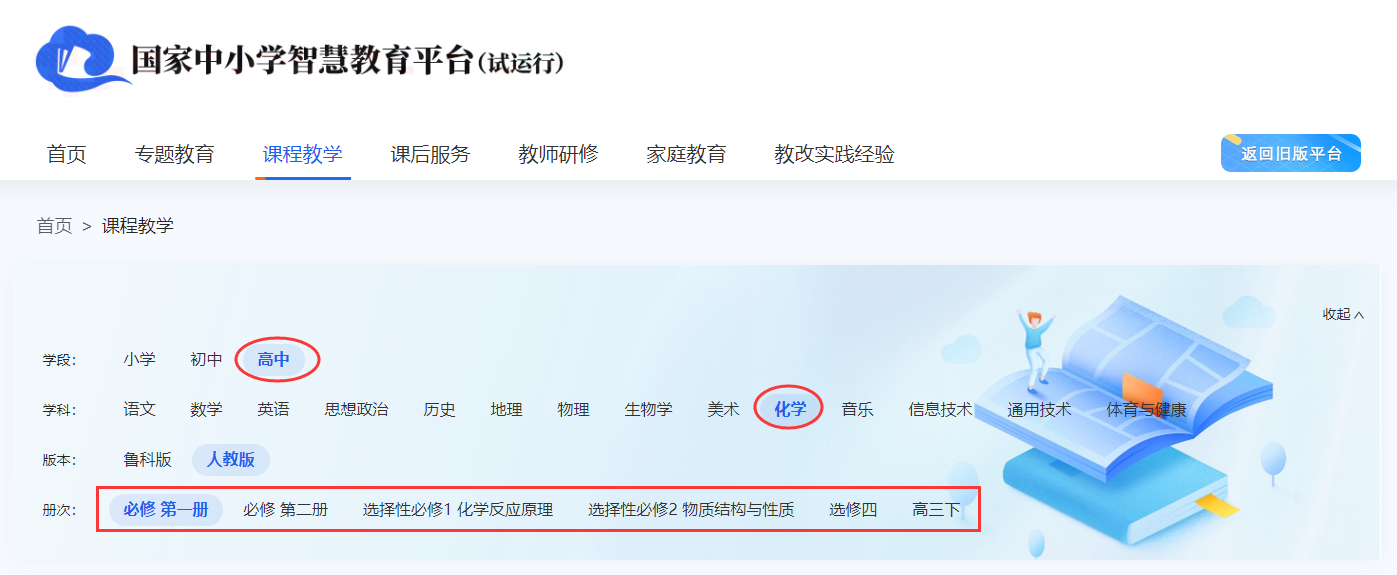Open the 首页 navigation tab

click(x=67, y=155)
